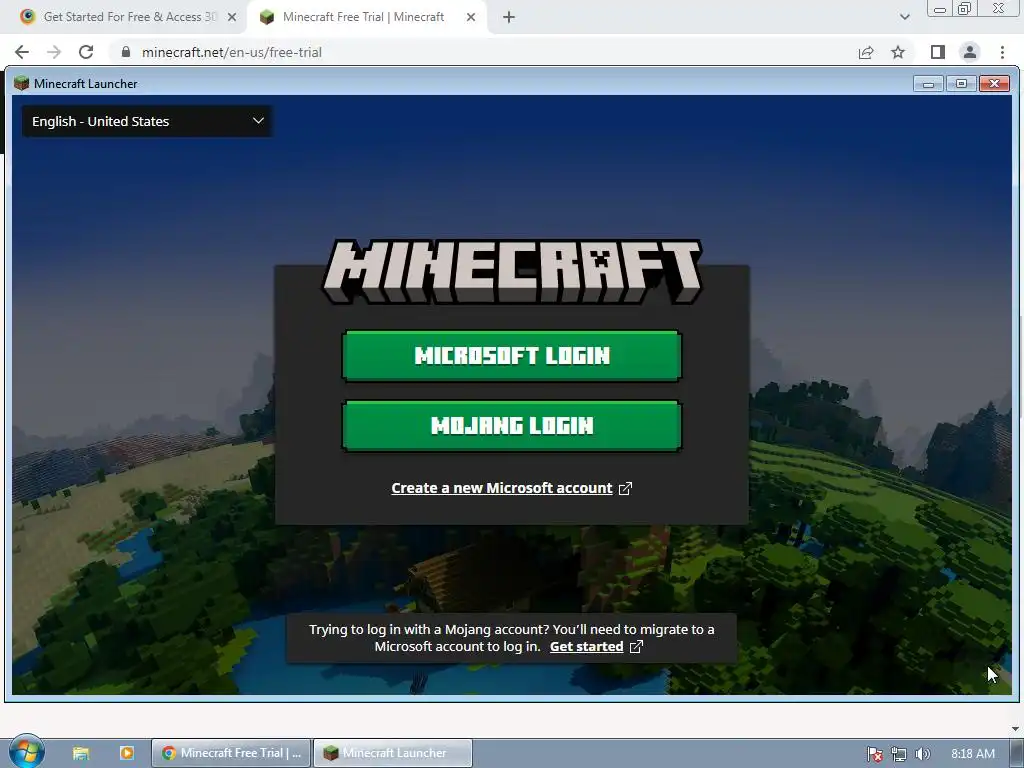Open network tray icon
This screenshot has width=1024, height=768.
point(899,754)
